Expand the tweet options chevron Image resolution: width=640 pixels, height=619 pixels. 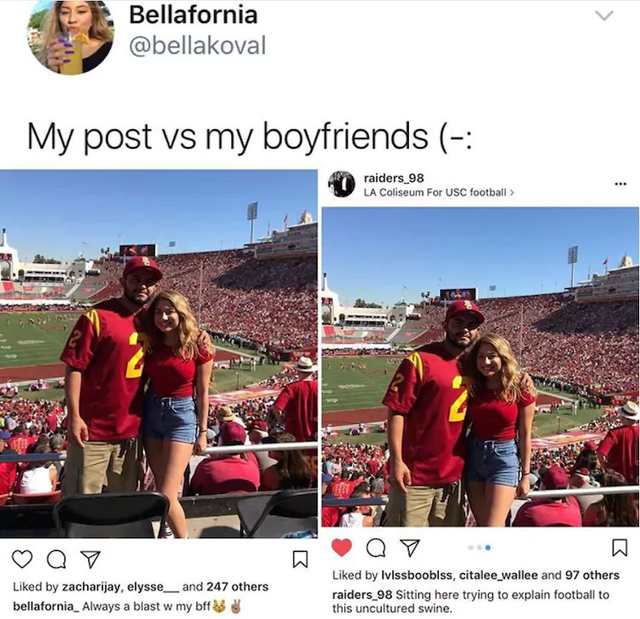604,16
